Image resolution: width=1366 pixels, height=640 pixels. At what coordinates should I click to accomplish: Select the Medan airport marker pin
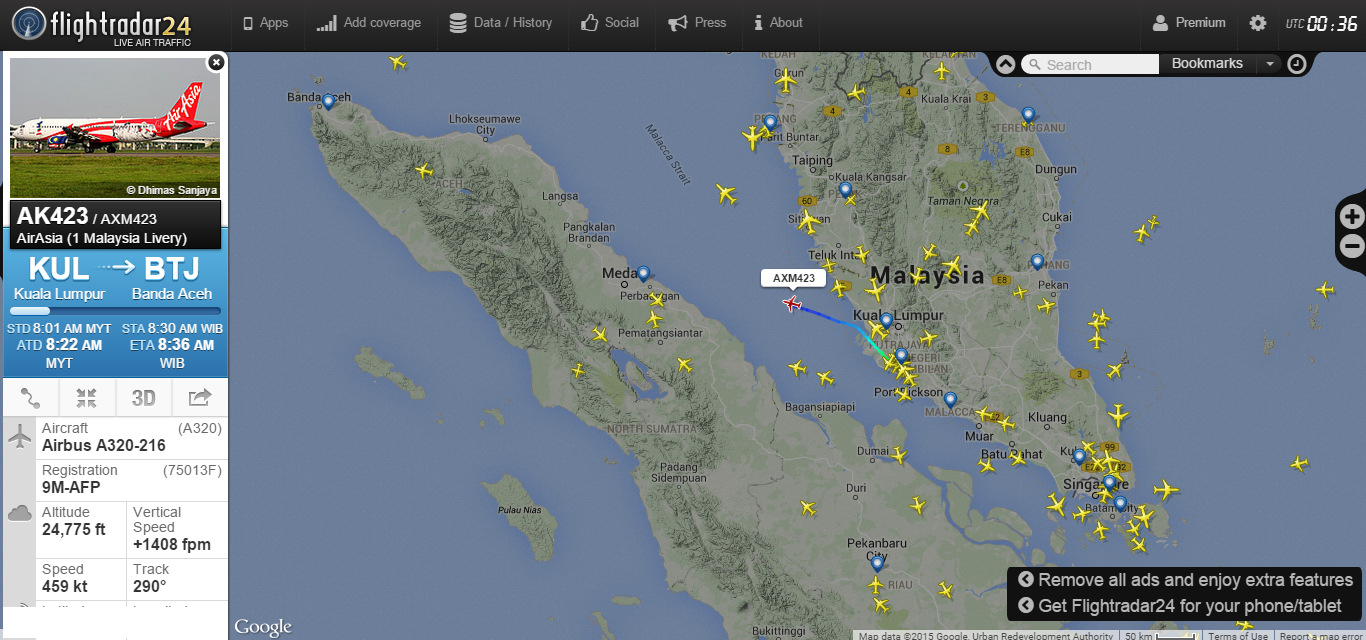point(643,273)
